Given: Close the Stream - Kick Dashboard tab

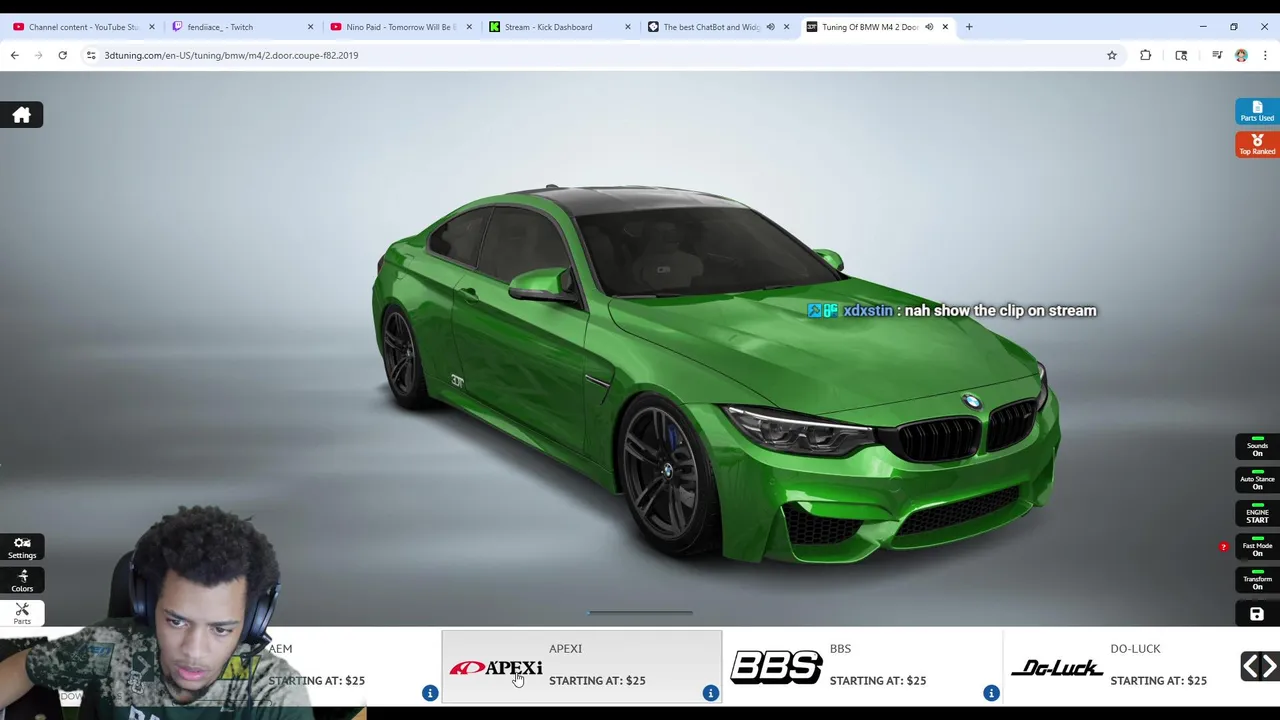Looking at the screenshot, I should pos(627,27).
